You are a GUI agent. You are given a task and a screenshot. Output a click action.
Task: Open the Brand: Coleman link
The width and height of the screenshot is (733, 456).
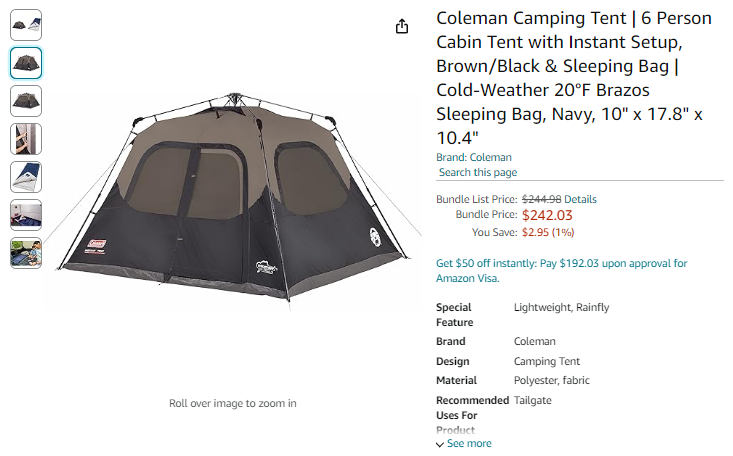[474, 157]
